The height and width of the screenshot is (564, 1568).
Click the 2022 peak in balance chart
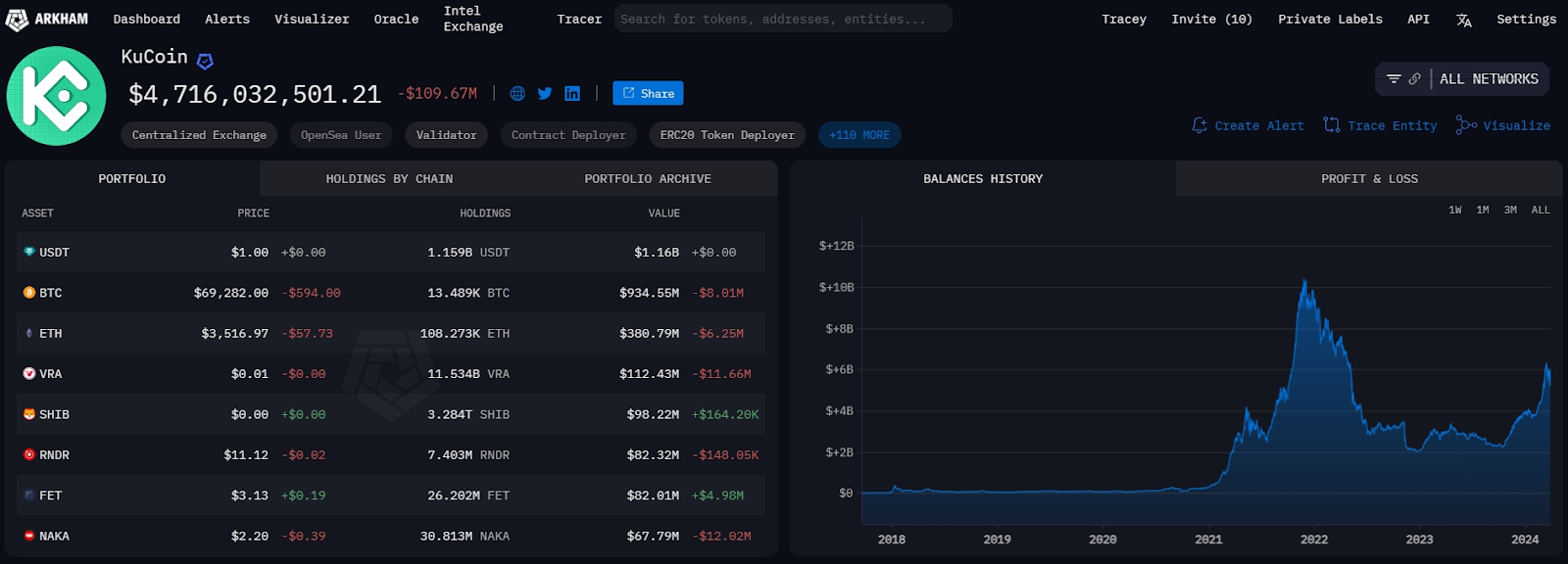point(1304,282)
